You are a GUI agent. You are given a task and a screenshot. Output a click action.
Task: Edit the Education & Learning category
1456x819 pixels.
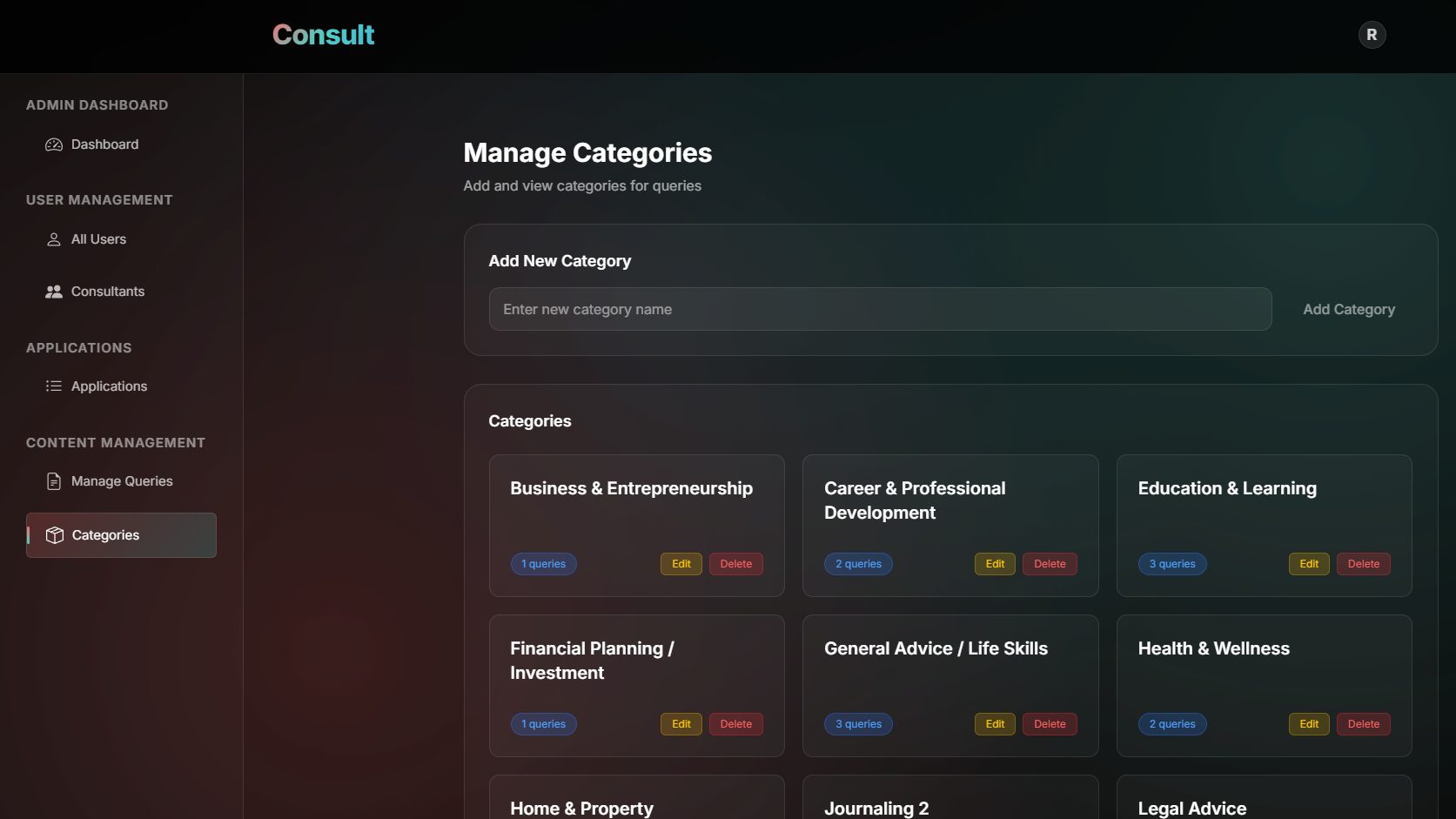pyautogui.click(x=1309, y=564)
